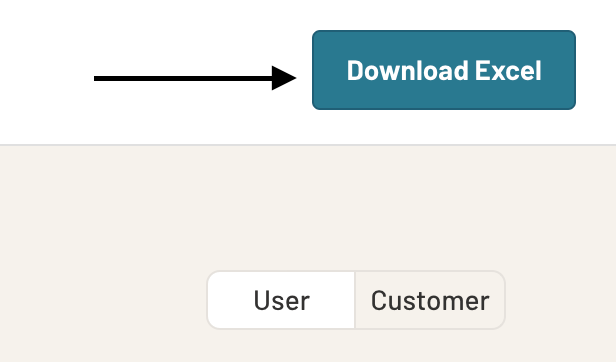Select the beige Customer button
This screenshot has height=362, width=616.
pyautogui.click(x=430, y=300)
